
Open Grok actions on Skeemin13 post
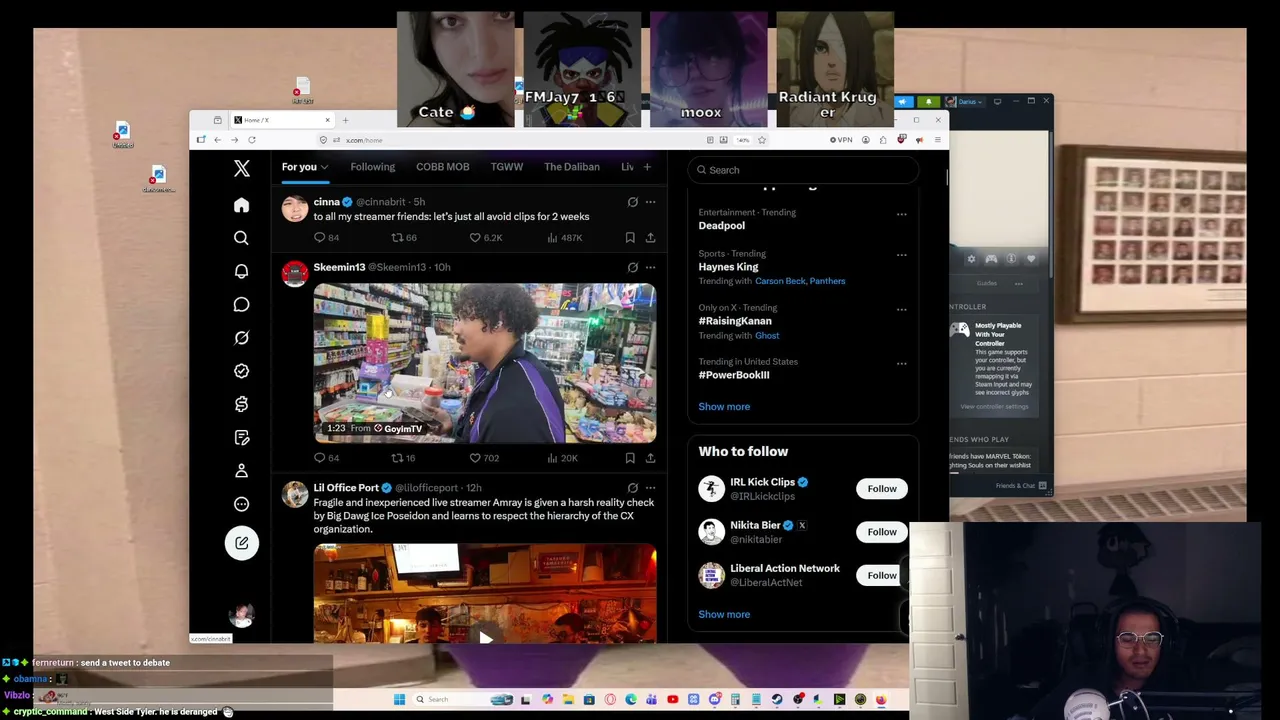(x=632, y=267)
